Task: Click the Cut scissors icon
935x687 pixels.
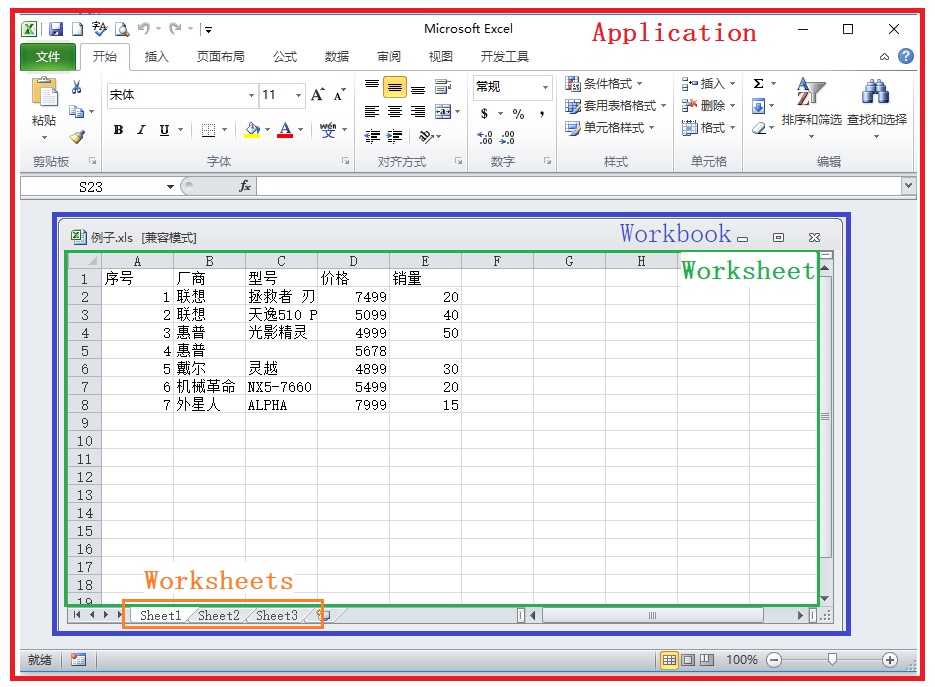Action: [x=76, y=88]
